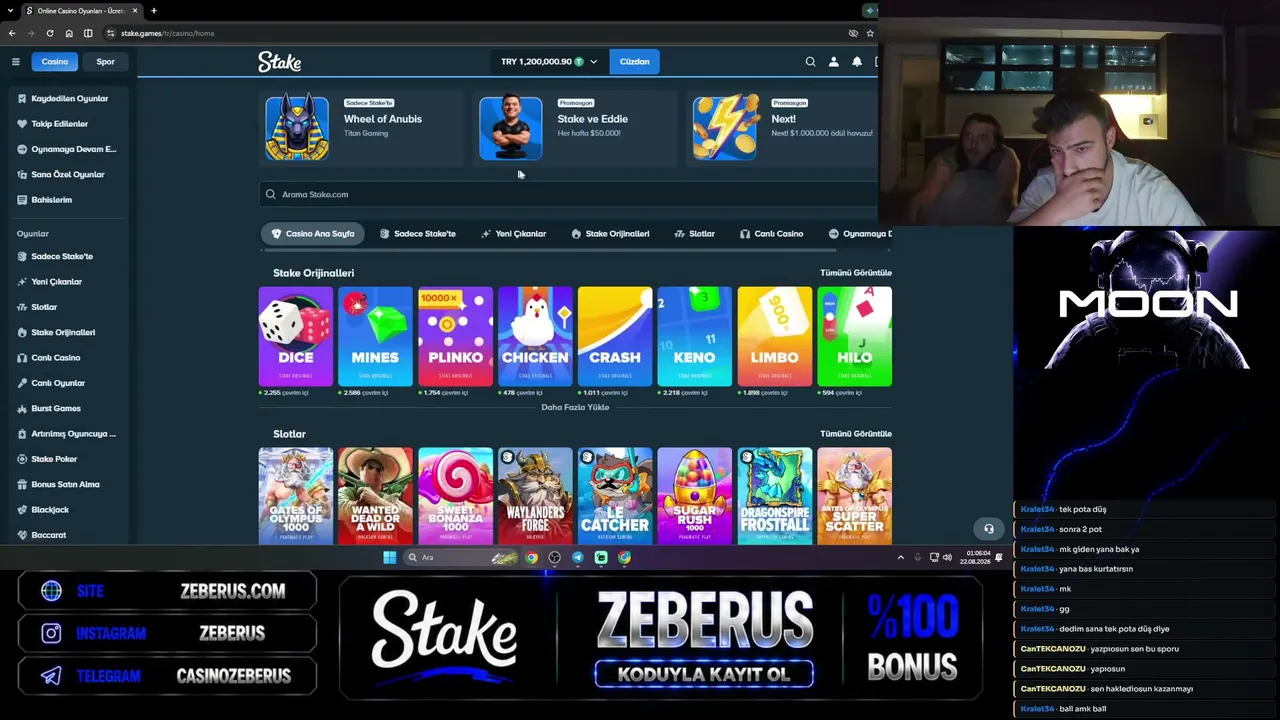Open the Wheel of Anubis promo card
1280x720 pixels.
363,128
